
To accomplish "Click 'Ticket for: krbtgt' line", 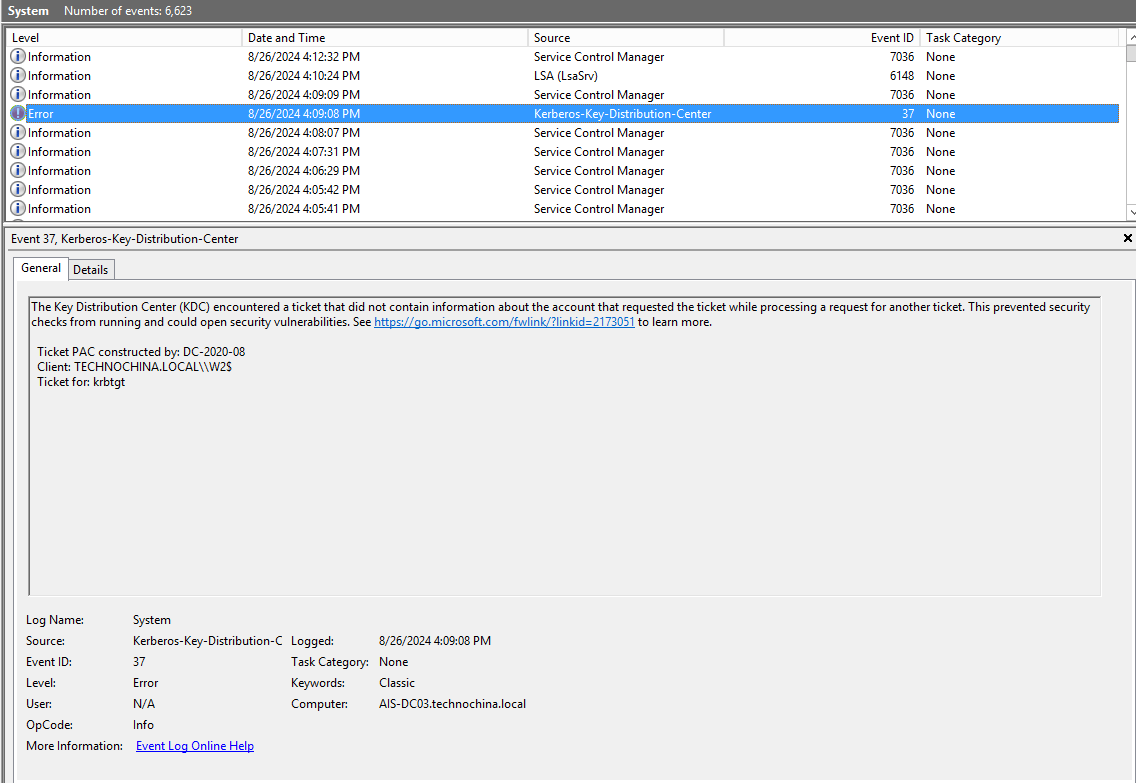I will (x=81, y=382).
